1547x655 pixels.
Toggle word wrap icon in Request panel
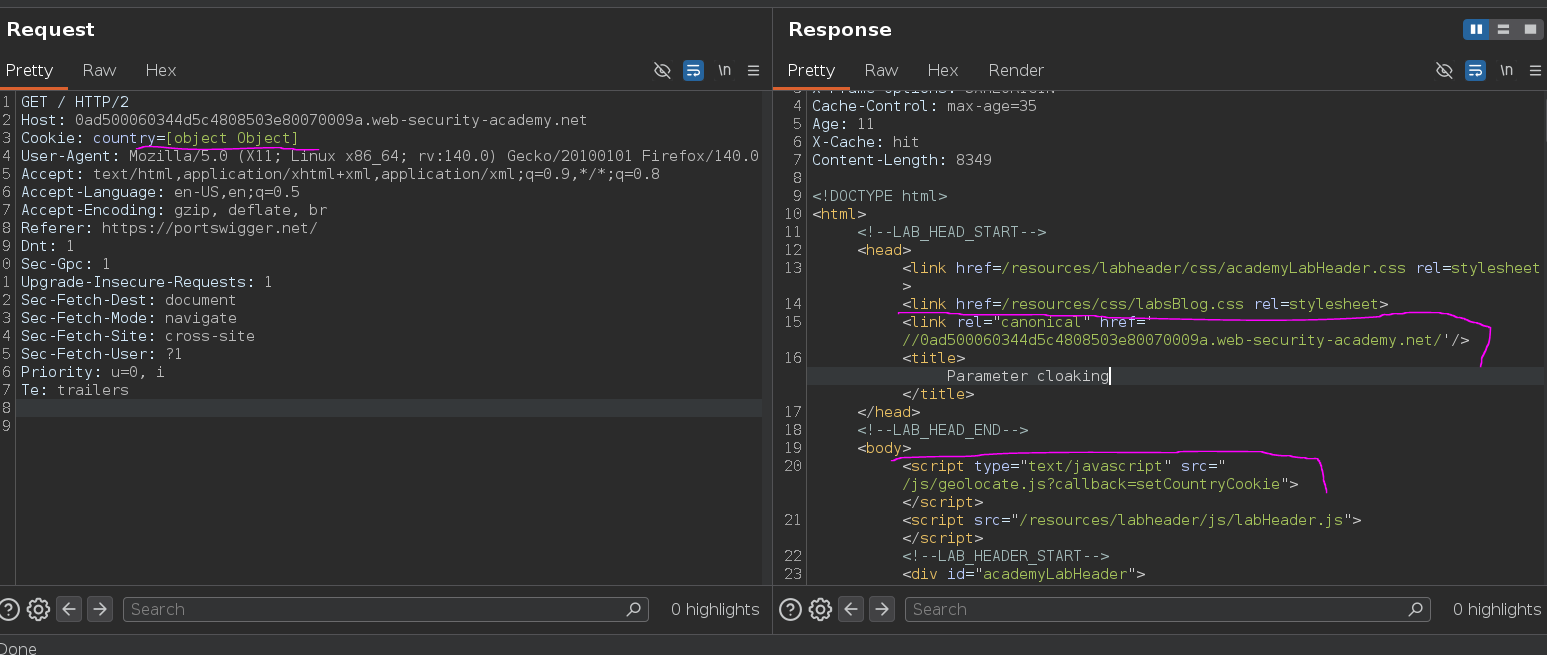click(x=693, y=70)
